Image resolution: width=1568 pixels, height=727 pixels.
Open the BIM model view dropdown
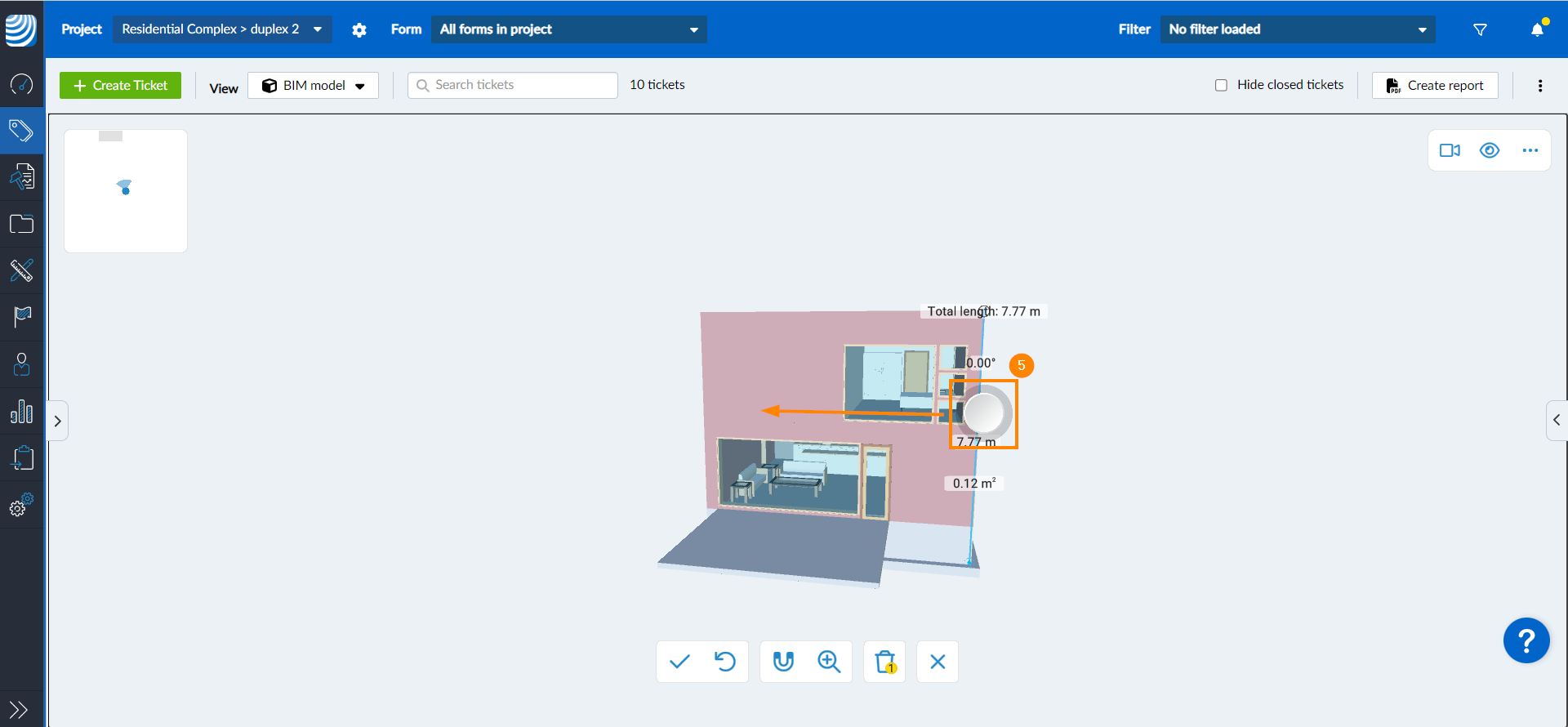(314, 86)
